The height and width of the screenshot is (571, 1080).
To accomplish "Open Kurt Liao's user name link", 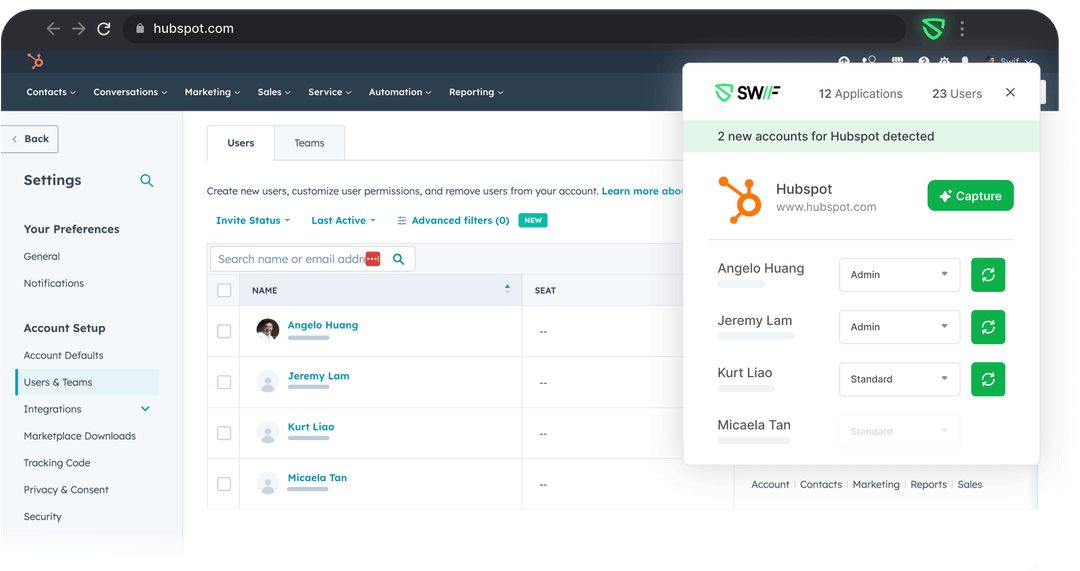I will pyautogui.click(x=311, y=427).
